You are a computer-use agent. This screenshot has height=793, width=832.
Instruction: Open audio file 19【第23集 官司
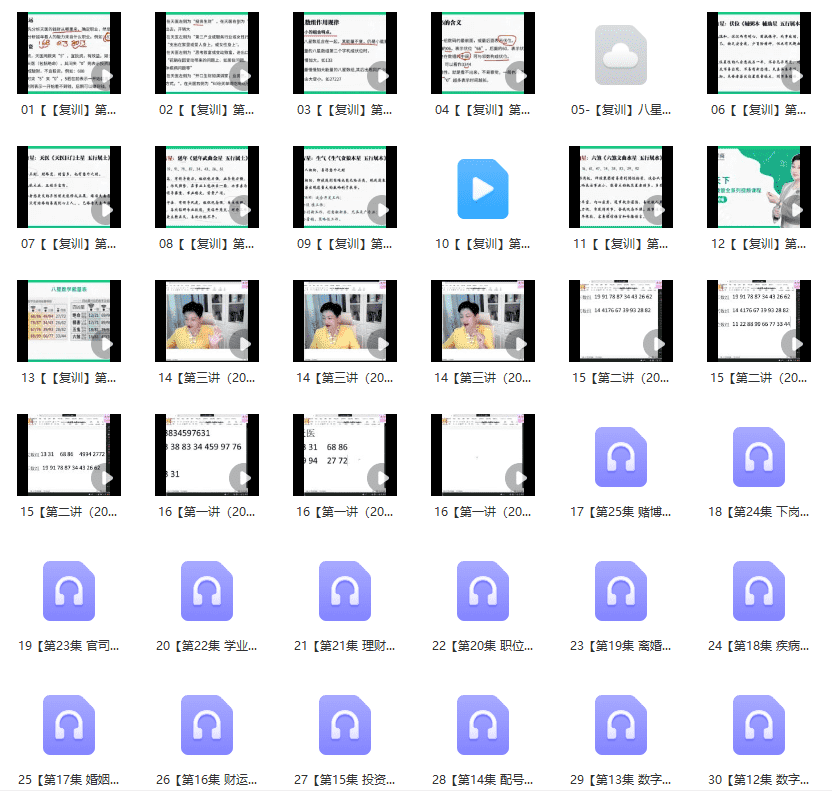coord(69,591)
